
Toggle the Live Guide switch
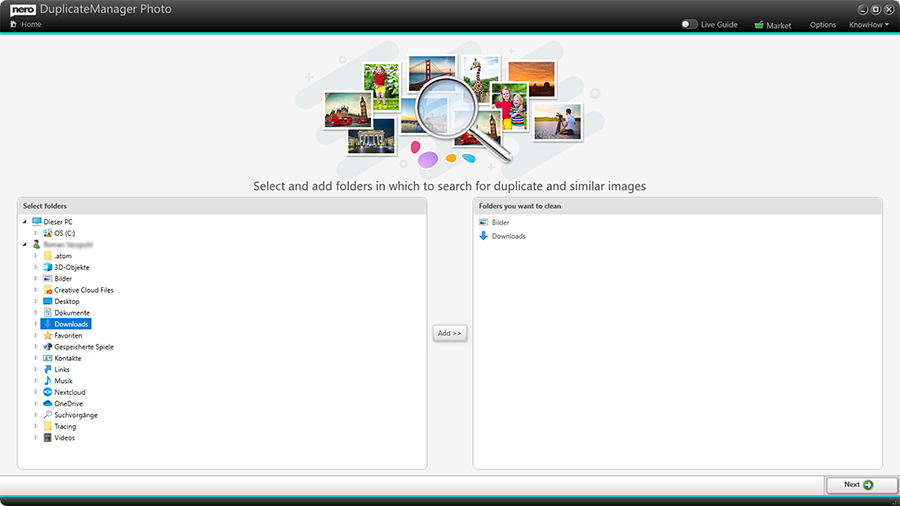(x=689, y=24)
